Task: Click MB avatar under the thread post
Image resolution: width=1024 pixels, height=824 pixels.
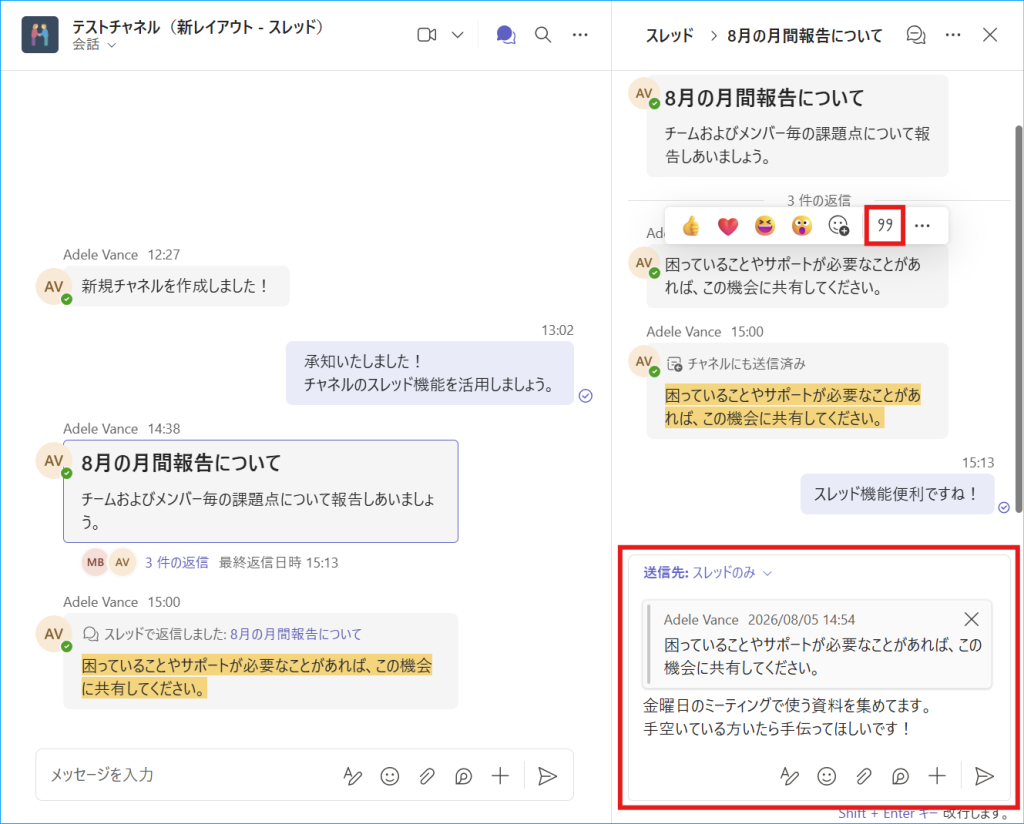Action: 95,562
